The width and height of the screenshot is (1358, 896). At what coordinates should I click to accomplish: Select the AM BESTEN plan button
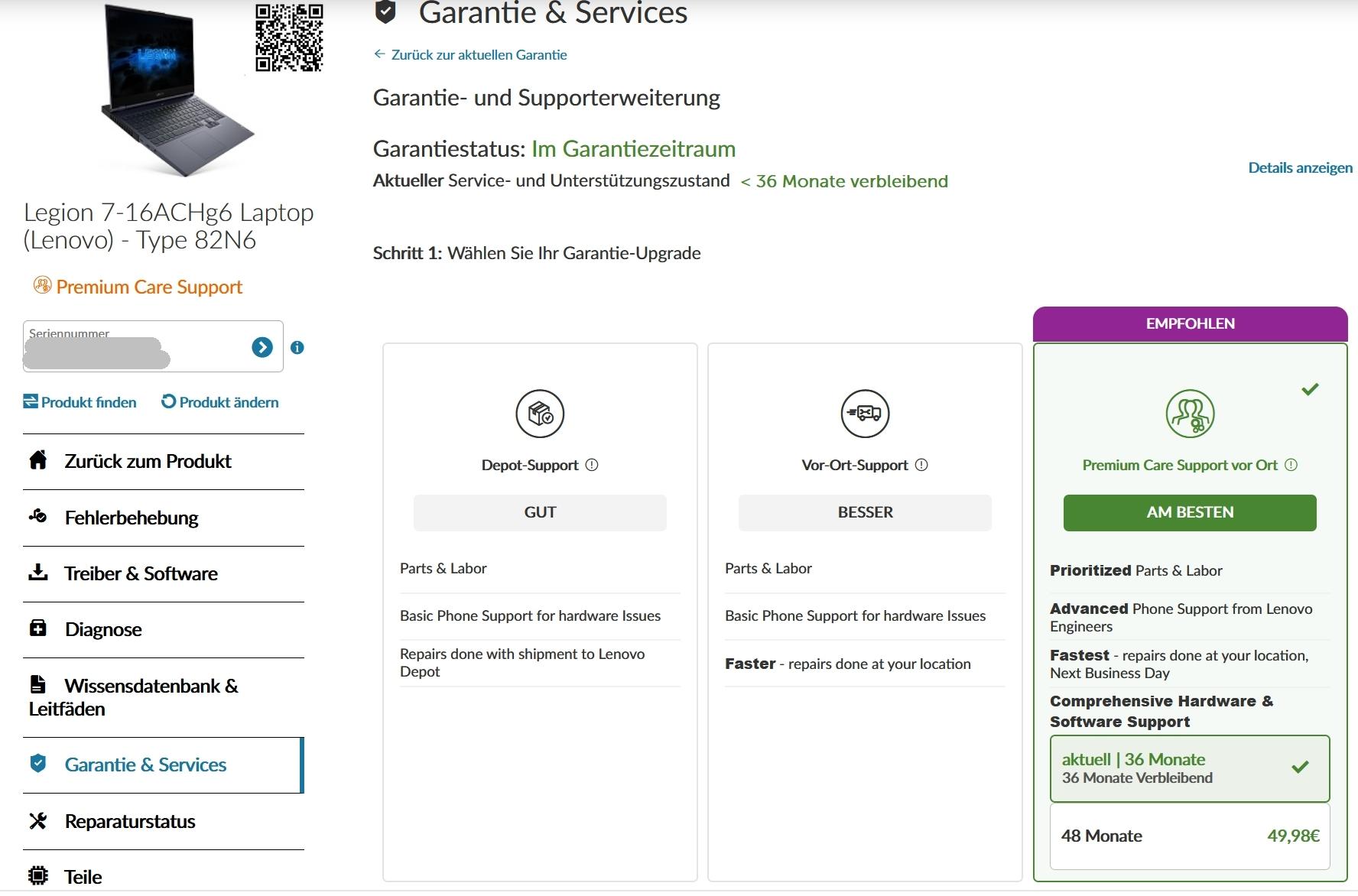pyautogui.click(x=1190, y=512)
